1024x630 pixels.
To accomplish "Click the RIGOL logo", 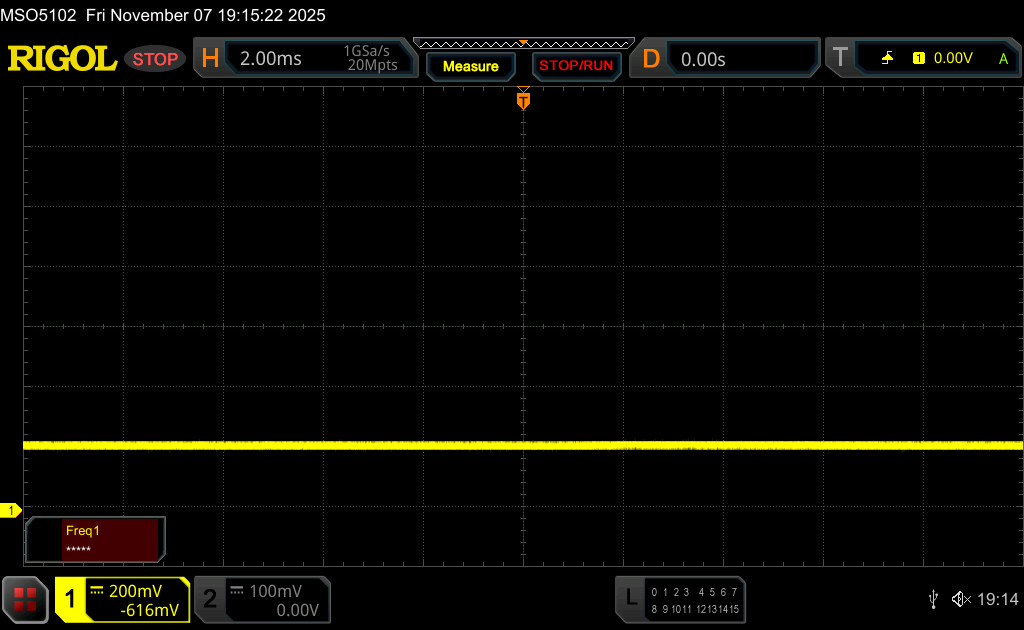I will point(62,59).
